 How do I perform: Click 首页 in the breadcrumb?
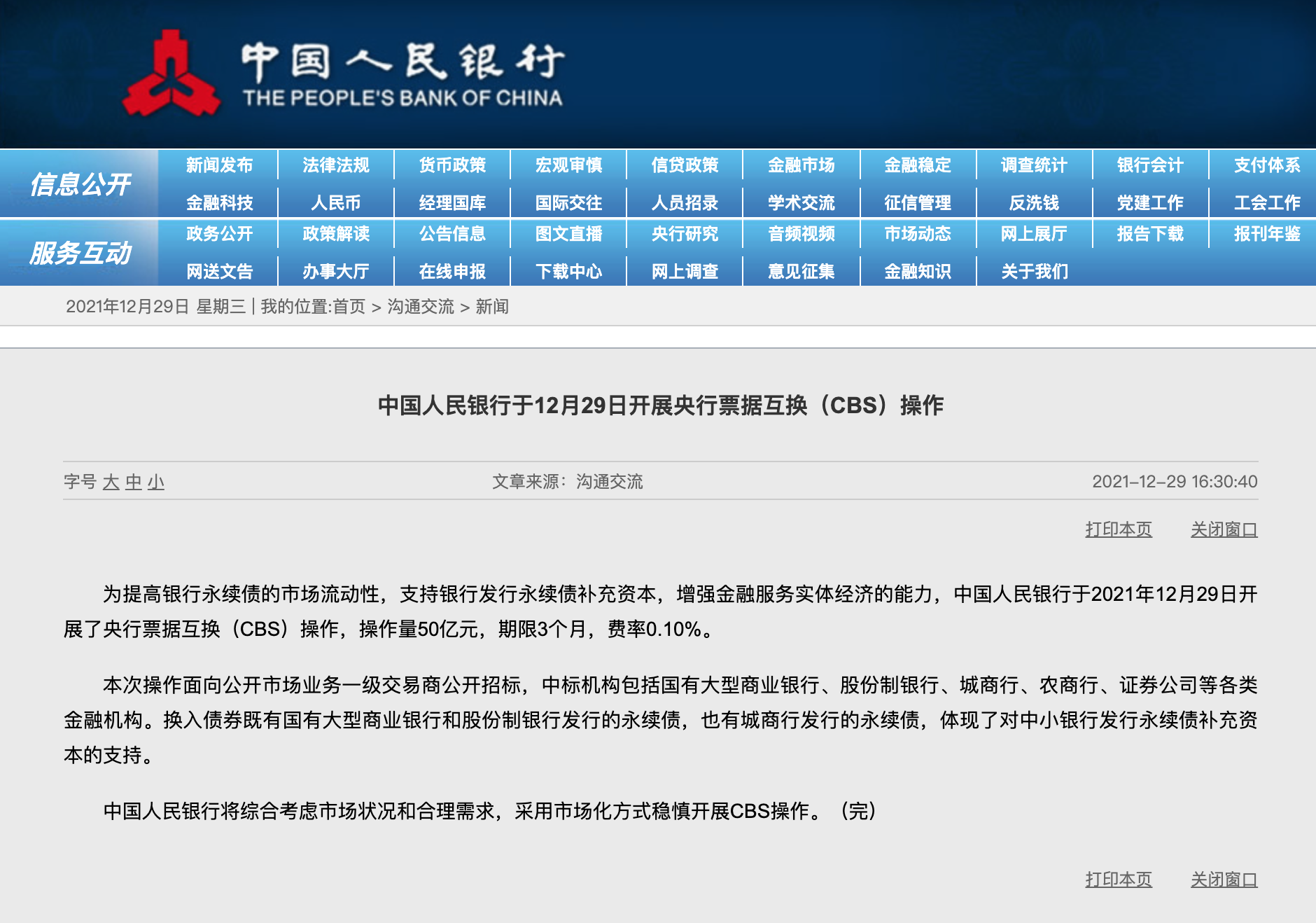(x=349, y=307)
